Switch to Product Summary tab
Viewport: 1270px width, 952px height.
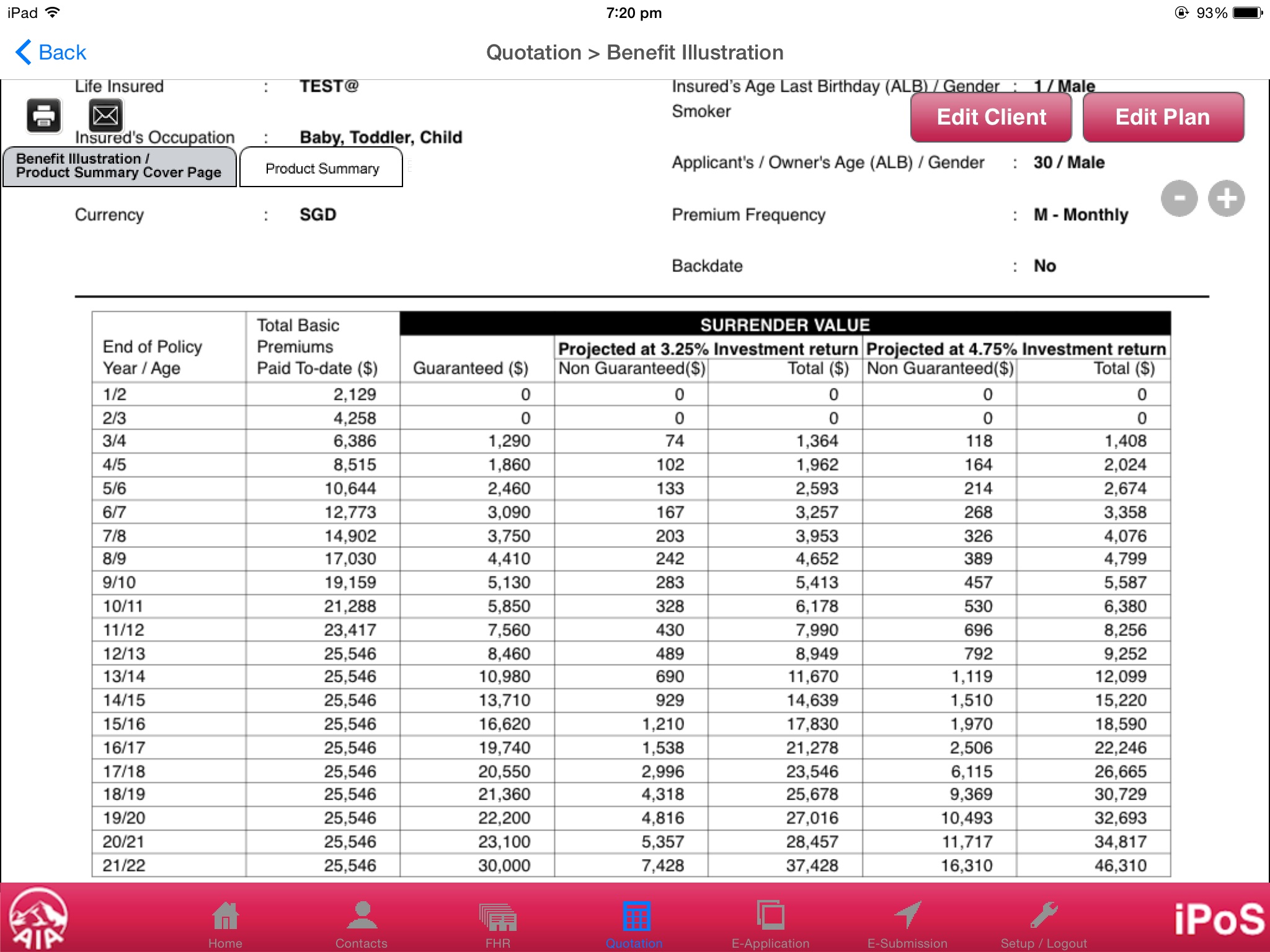[x=321, y=168]
